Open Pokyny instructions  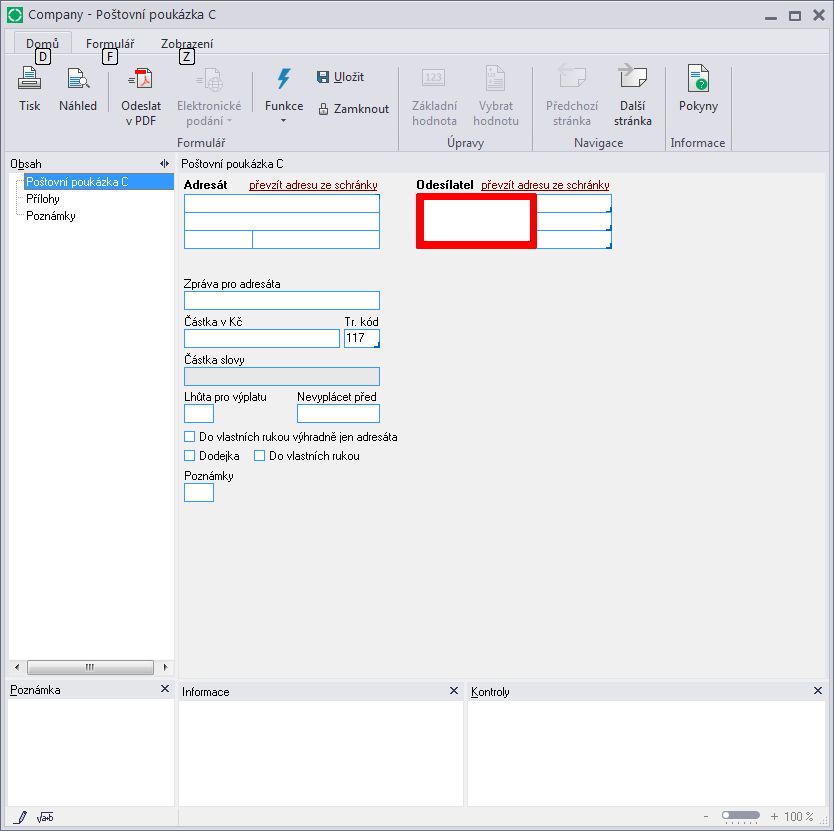click(x=698, y=89)
